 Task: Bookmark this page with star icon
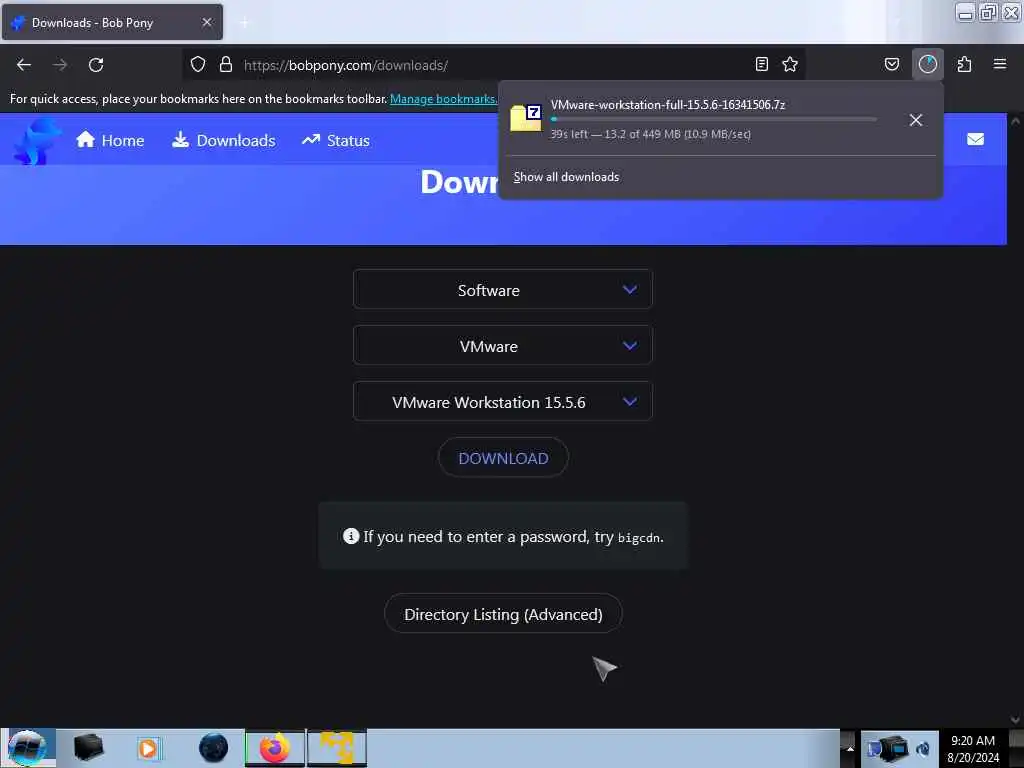790,64
